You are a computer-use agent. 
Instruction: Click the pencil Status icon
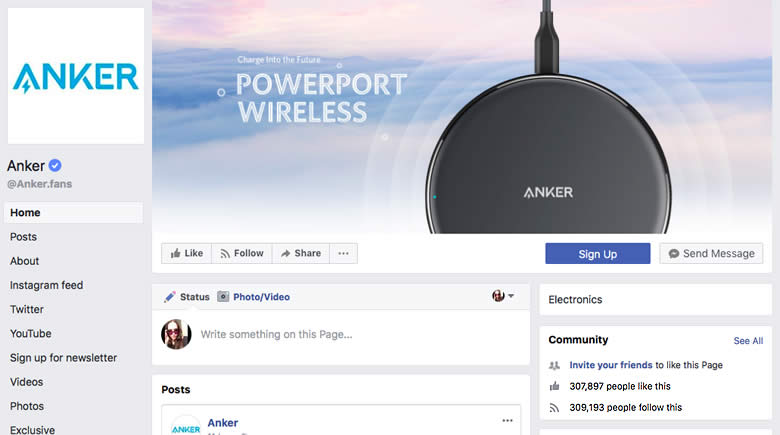170,297
